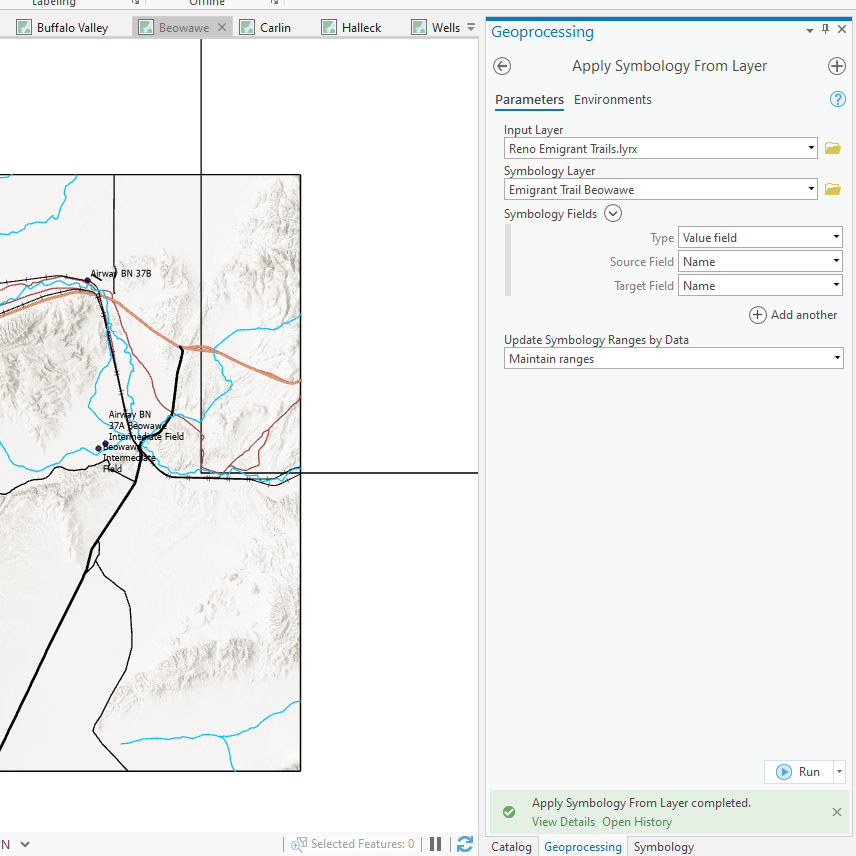Screen dimensions: 856x856
Task: Toggle pause map drawing in the status bar
Action: tap(435, 843)
